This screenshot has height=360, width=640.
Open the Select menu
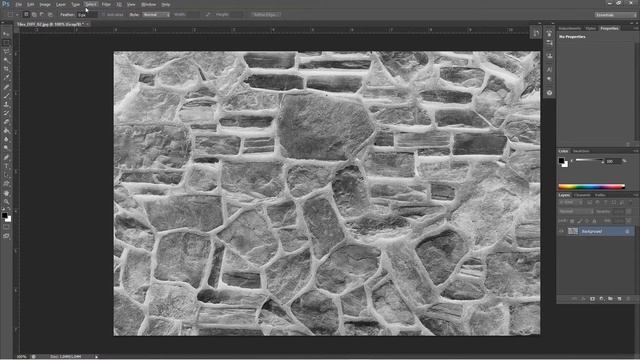91,4
